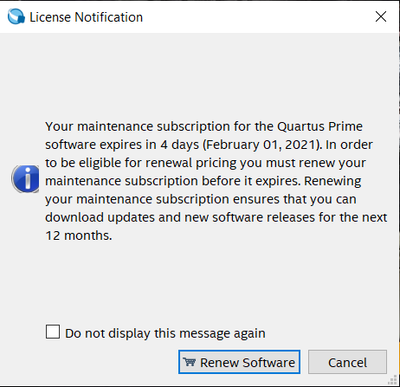Screen dimensions: 400x387
Task: Enable Do not display this message again
Action: [x=53, y=332]
